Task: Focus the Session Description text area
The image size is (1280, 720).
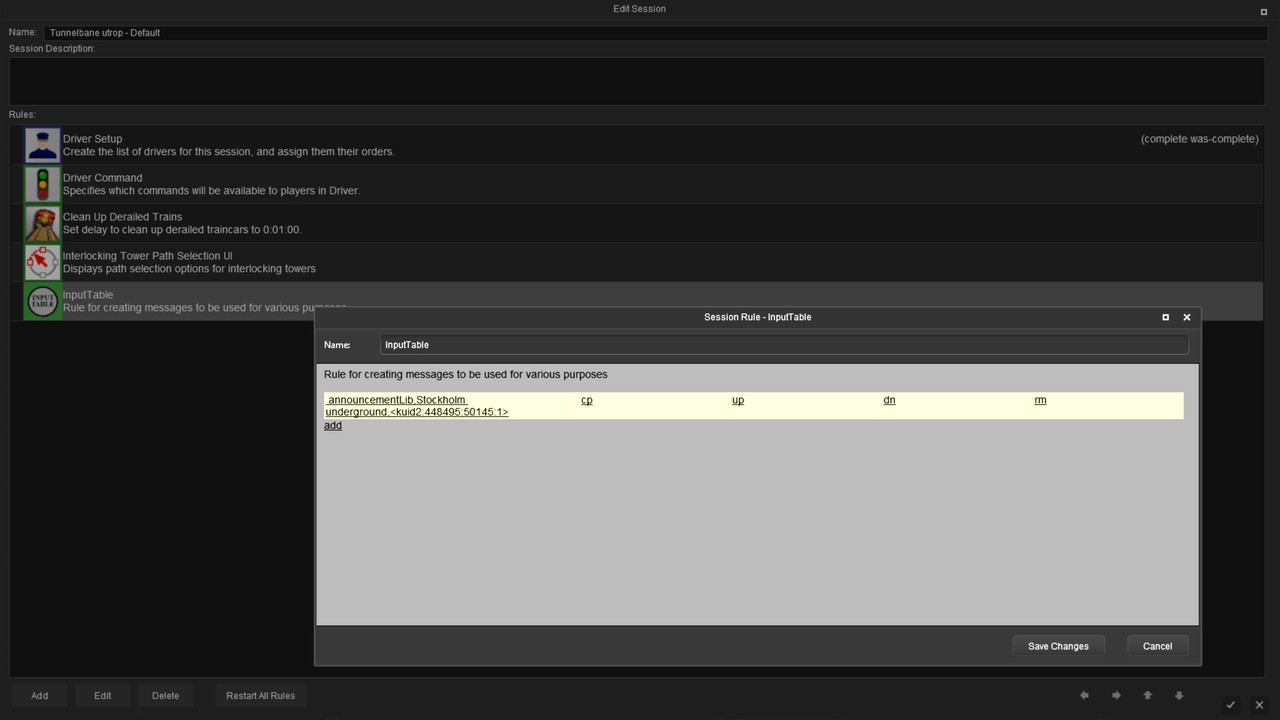Action: 638,81
